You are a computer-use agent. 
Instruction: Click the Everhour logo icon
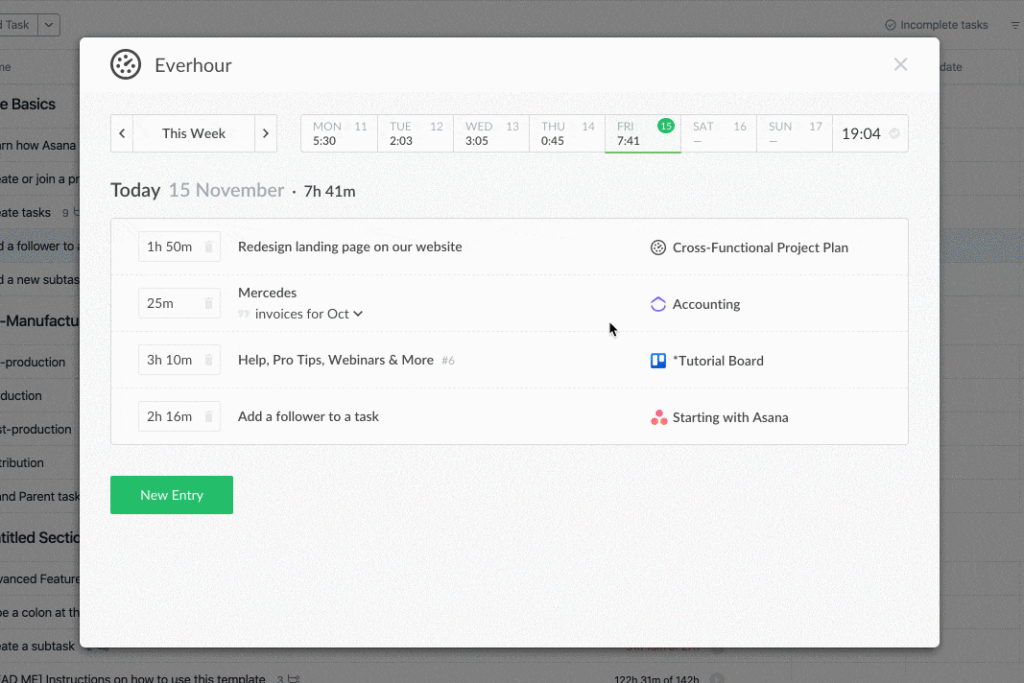(x=125, y=64)
